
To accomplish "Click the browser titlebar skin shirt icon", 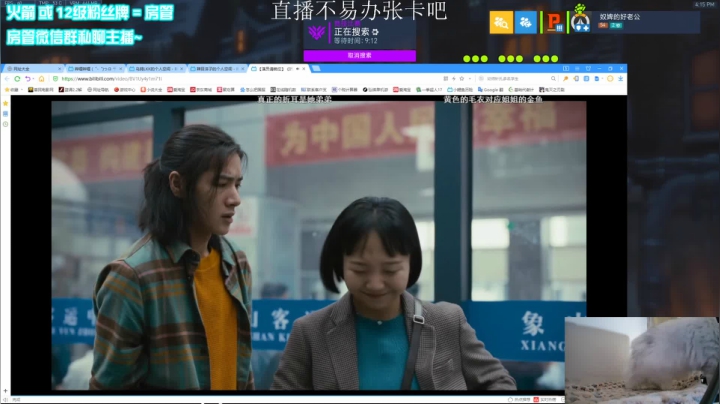I will [588, 69].
